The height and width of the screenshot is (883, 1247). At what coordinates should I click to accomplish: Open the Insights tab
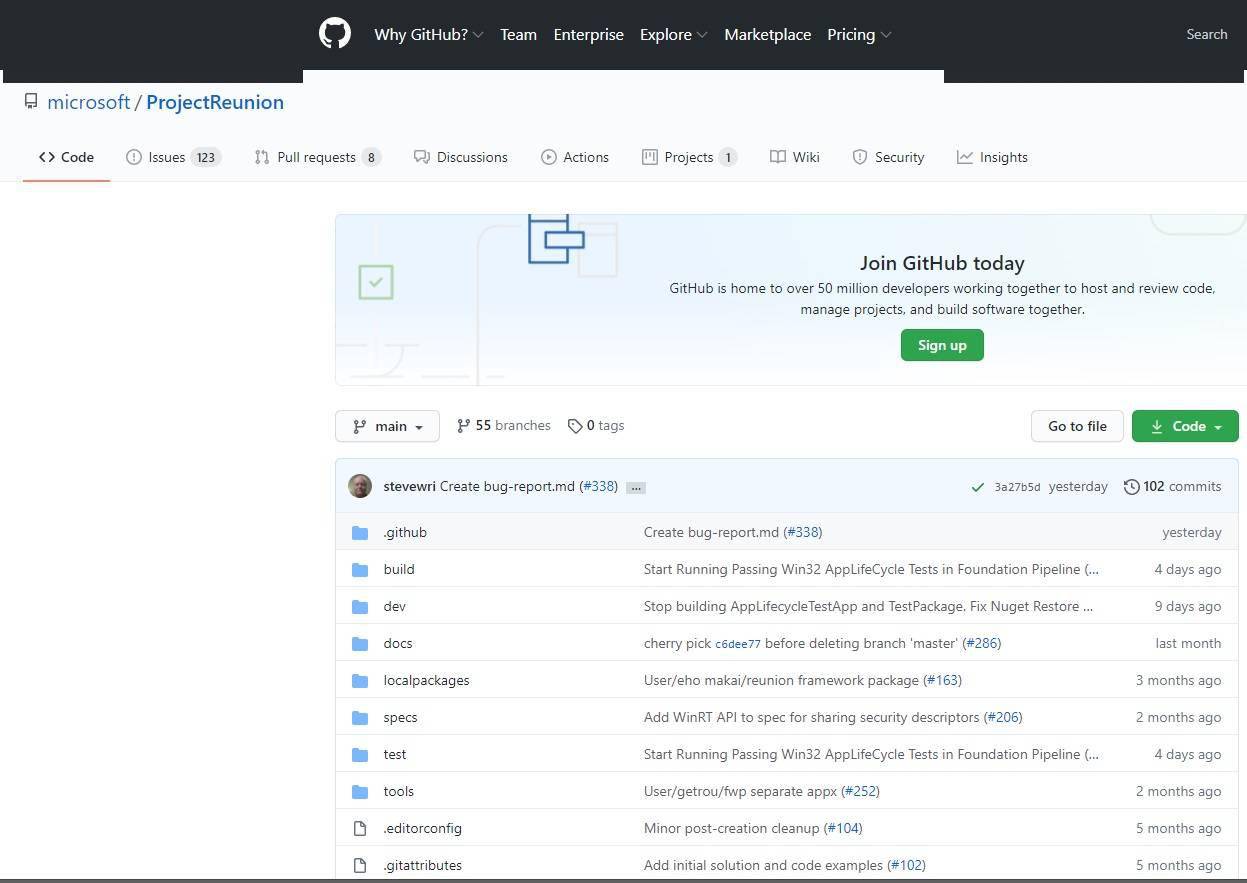pos(992,157)
